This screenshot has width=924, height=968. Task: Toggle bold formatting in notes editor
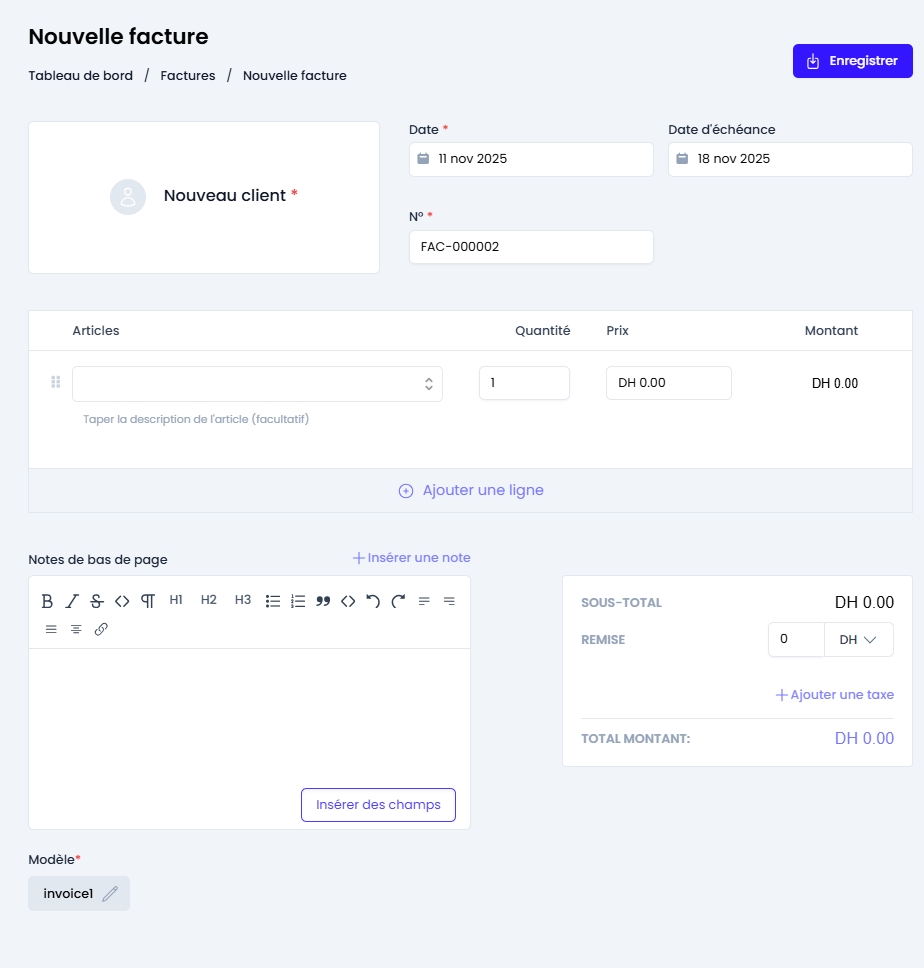[47, 601]
